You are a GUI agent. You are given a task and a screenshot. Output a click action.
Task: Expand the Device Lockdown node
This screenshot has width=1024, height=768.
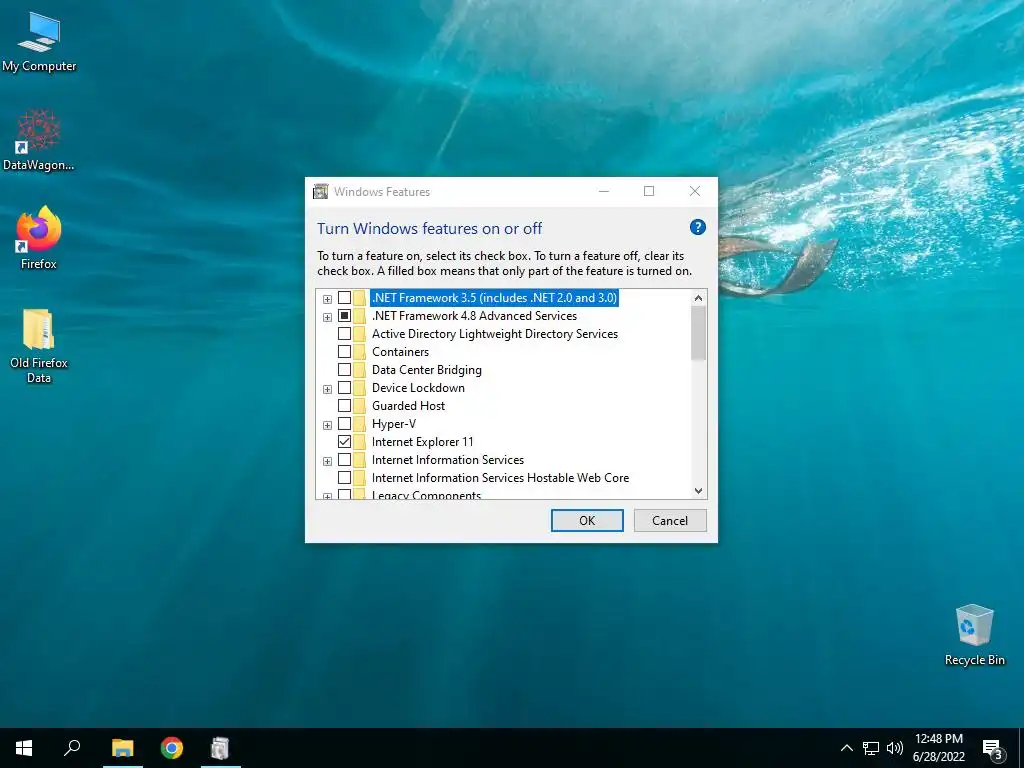(x=327, y=389)
